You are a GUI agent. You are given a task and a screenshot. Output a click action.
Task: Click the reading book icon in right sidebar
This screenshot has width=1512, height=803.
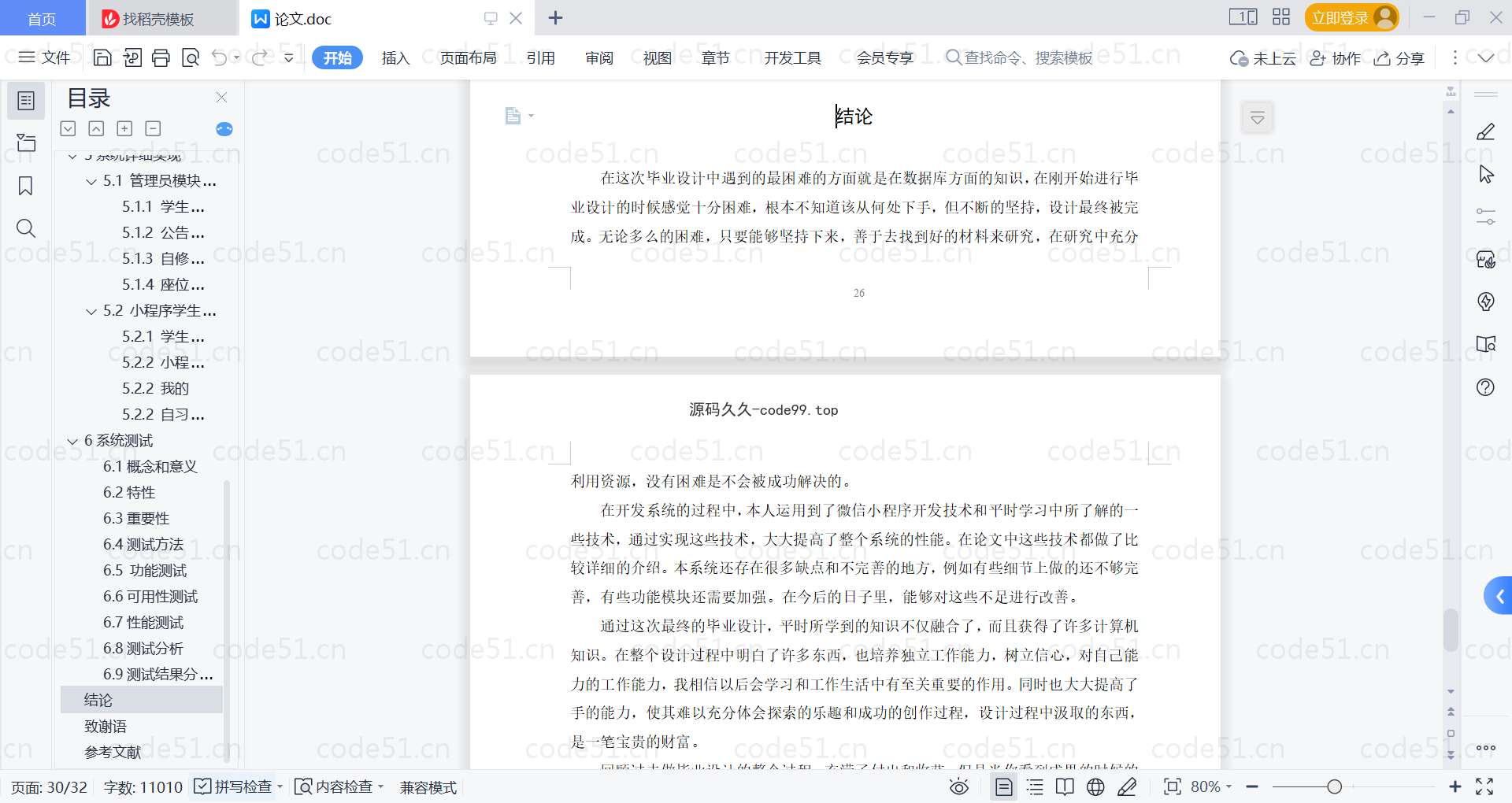[1486, 344]
